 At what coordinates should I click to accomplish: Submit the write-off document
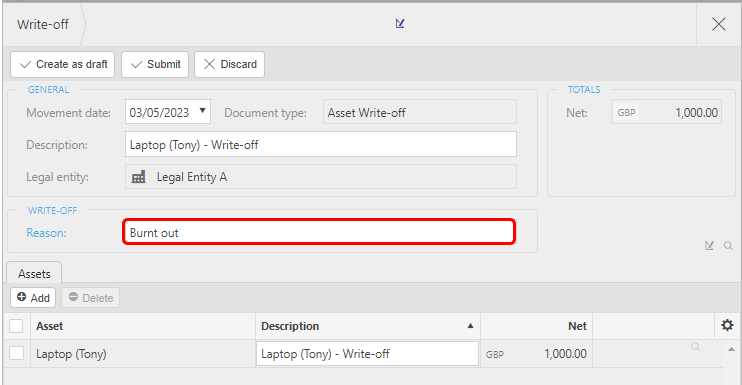pos(155,64)
